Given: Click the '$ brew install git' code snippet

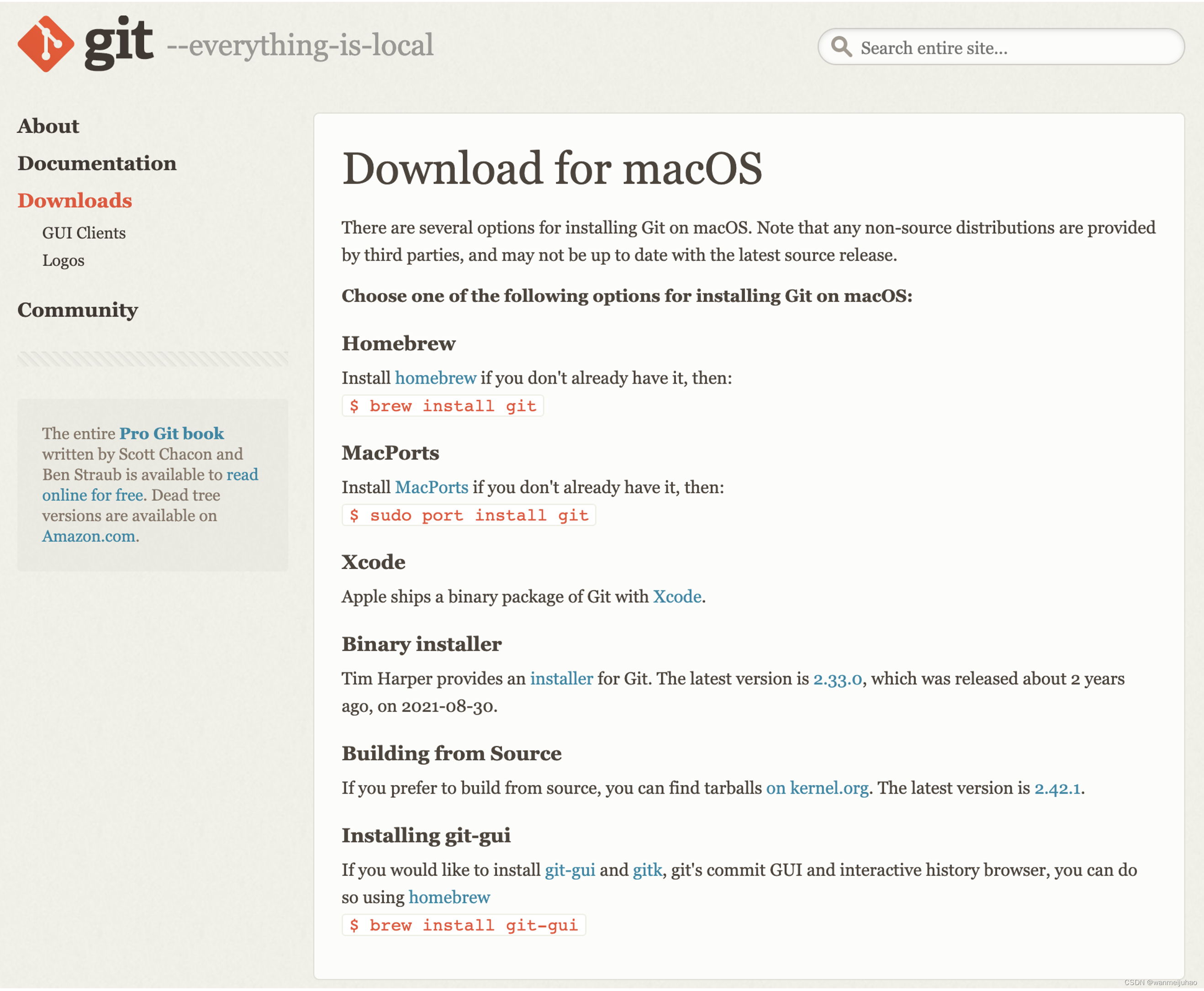Looking at the screenshot, I should (x=443, y=406).
